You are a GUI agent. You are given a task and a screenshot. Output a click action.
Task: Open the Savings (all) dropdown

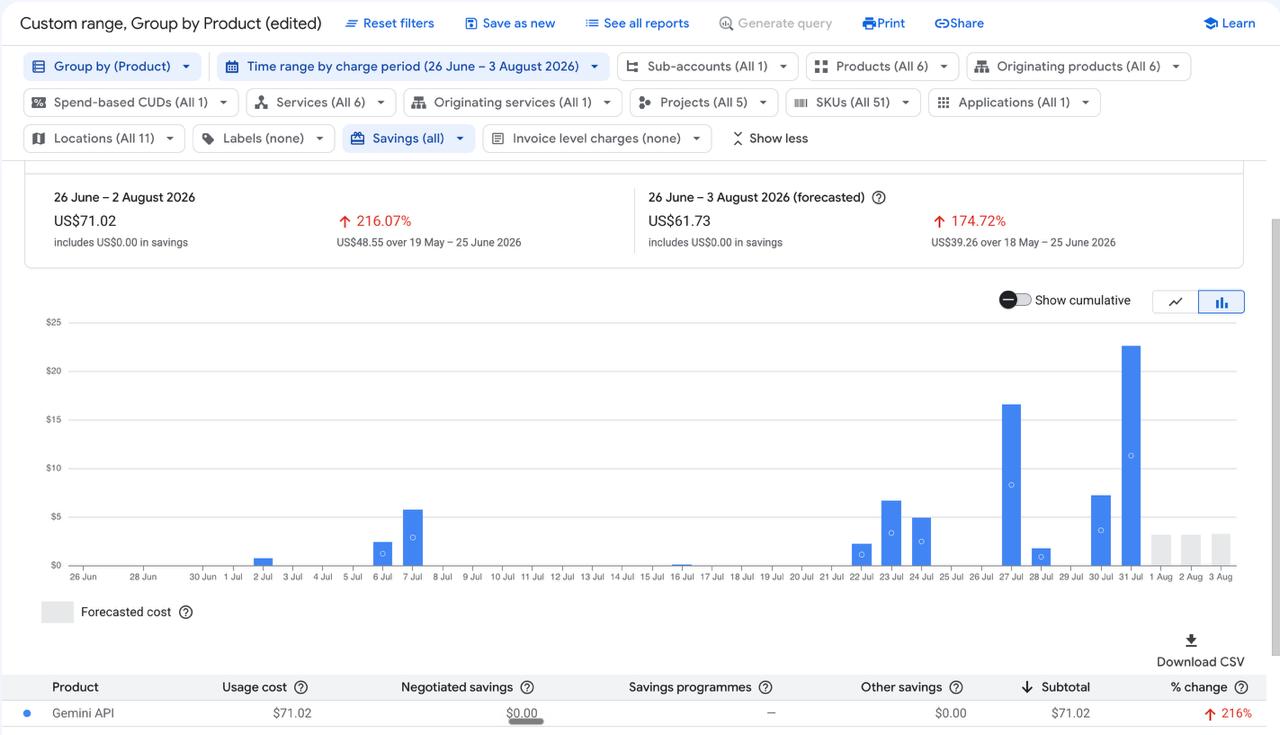[x=408, y=138]
